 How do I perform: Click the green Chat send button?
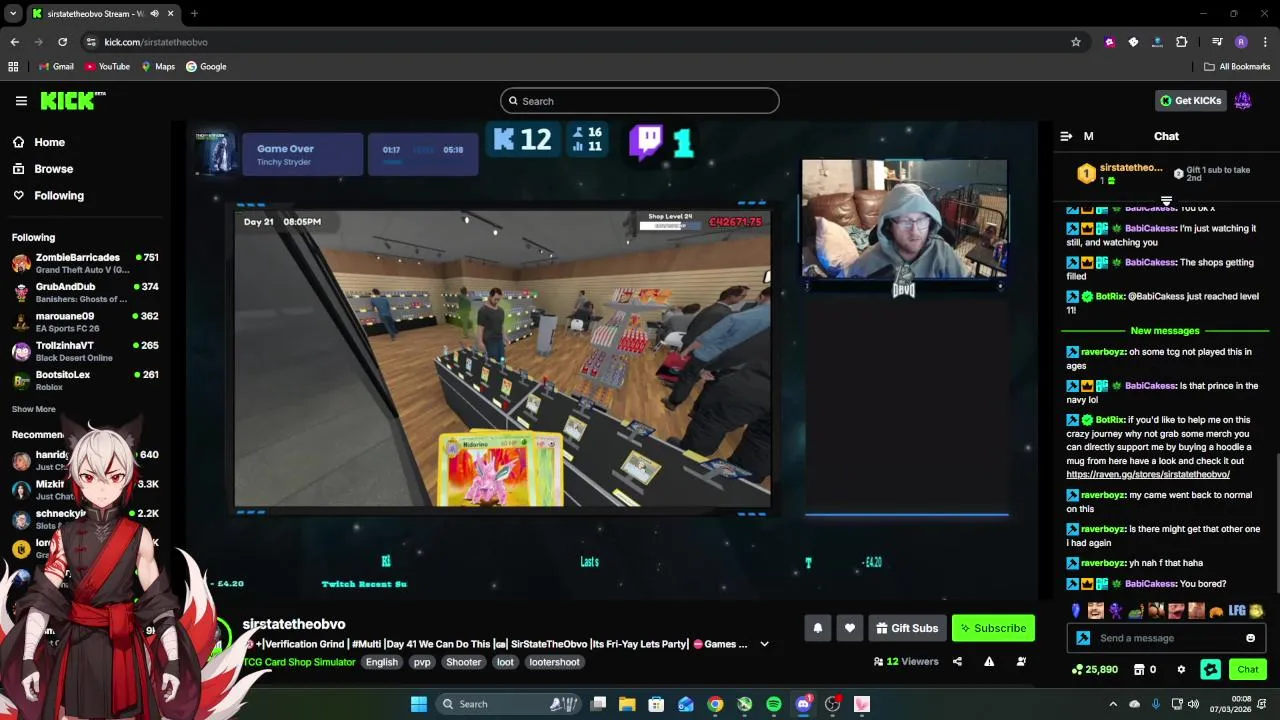tap(1248, 669)
